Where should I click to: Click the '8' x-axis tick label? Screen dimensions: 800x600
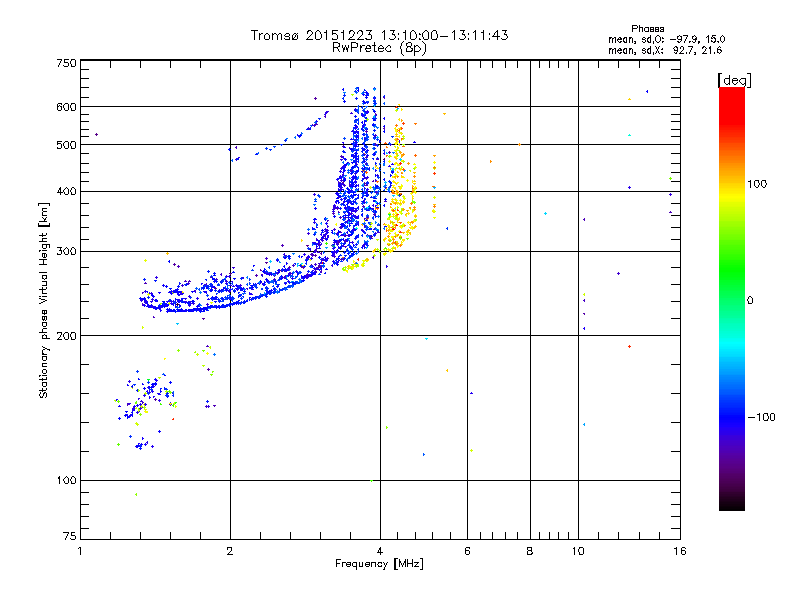[x=530, y=551]
